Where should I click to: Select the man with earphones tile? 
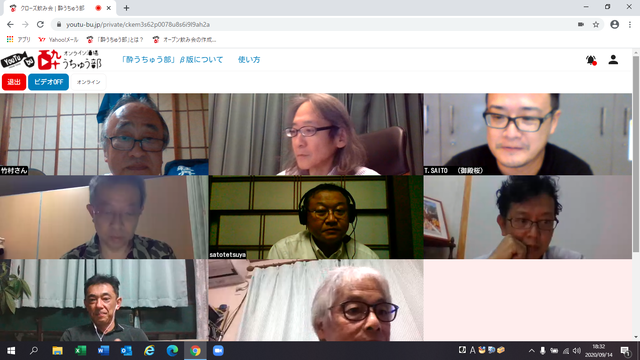point(104,300)
